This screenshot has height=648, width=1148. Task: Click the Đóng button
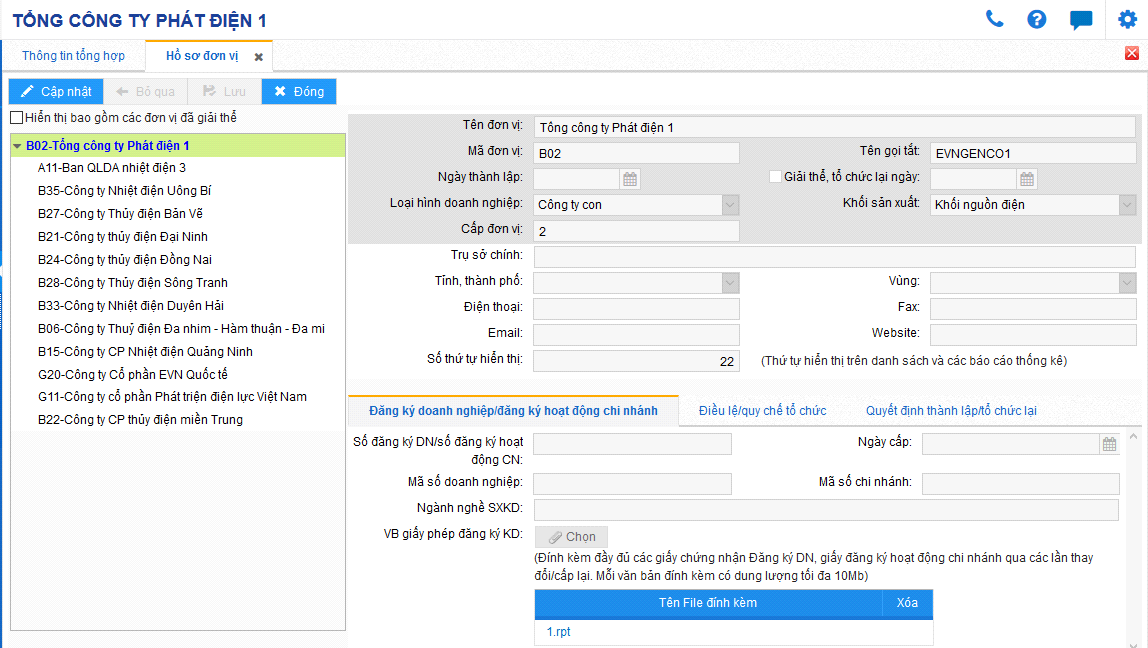[299, 92]
